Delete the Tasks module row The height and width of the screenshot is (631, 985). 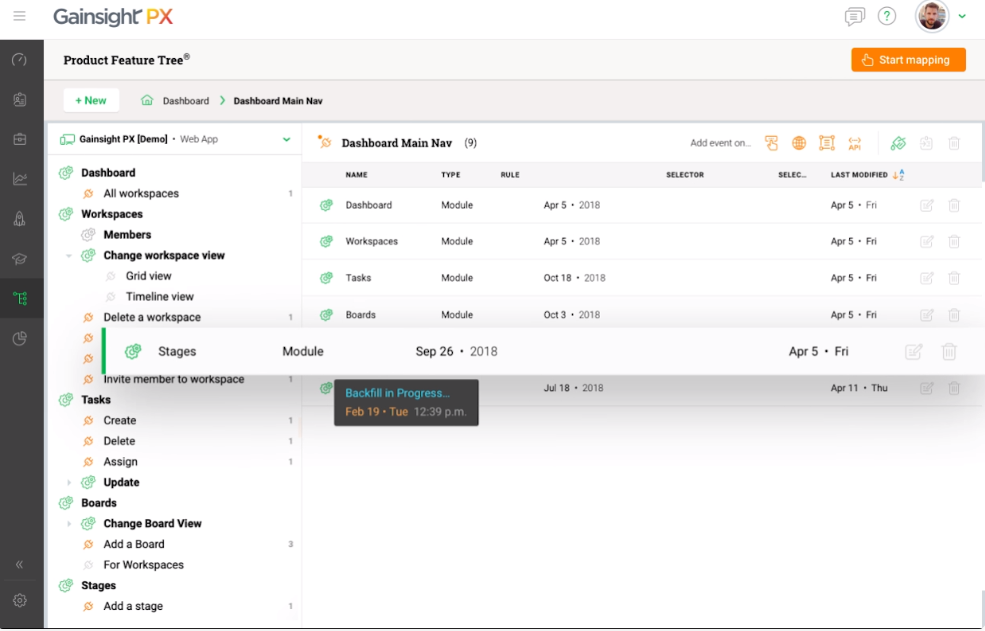coord(954,278)
